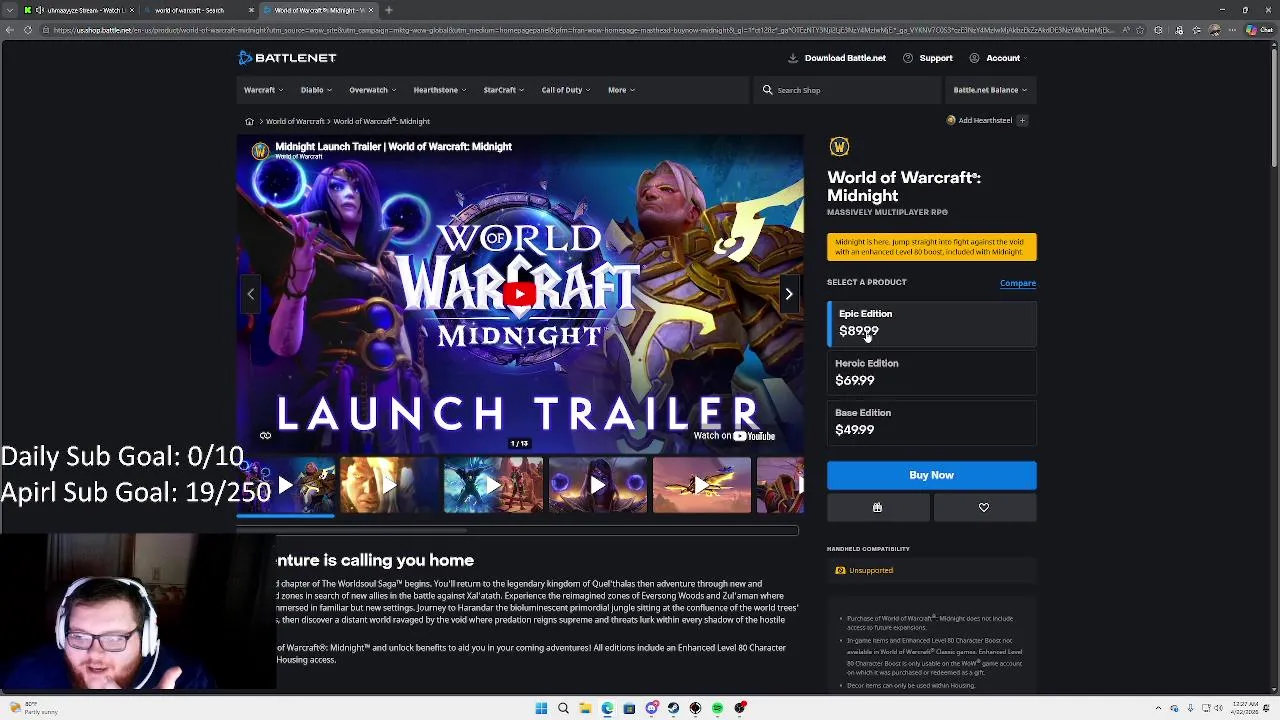Select the second blond character thumbnail

(x=389, y=485)
